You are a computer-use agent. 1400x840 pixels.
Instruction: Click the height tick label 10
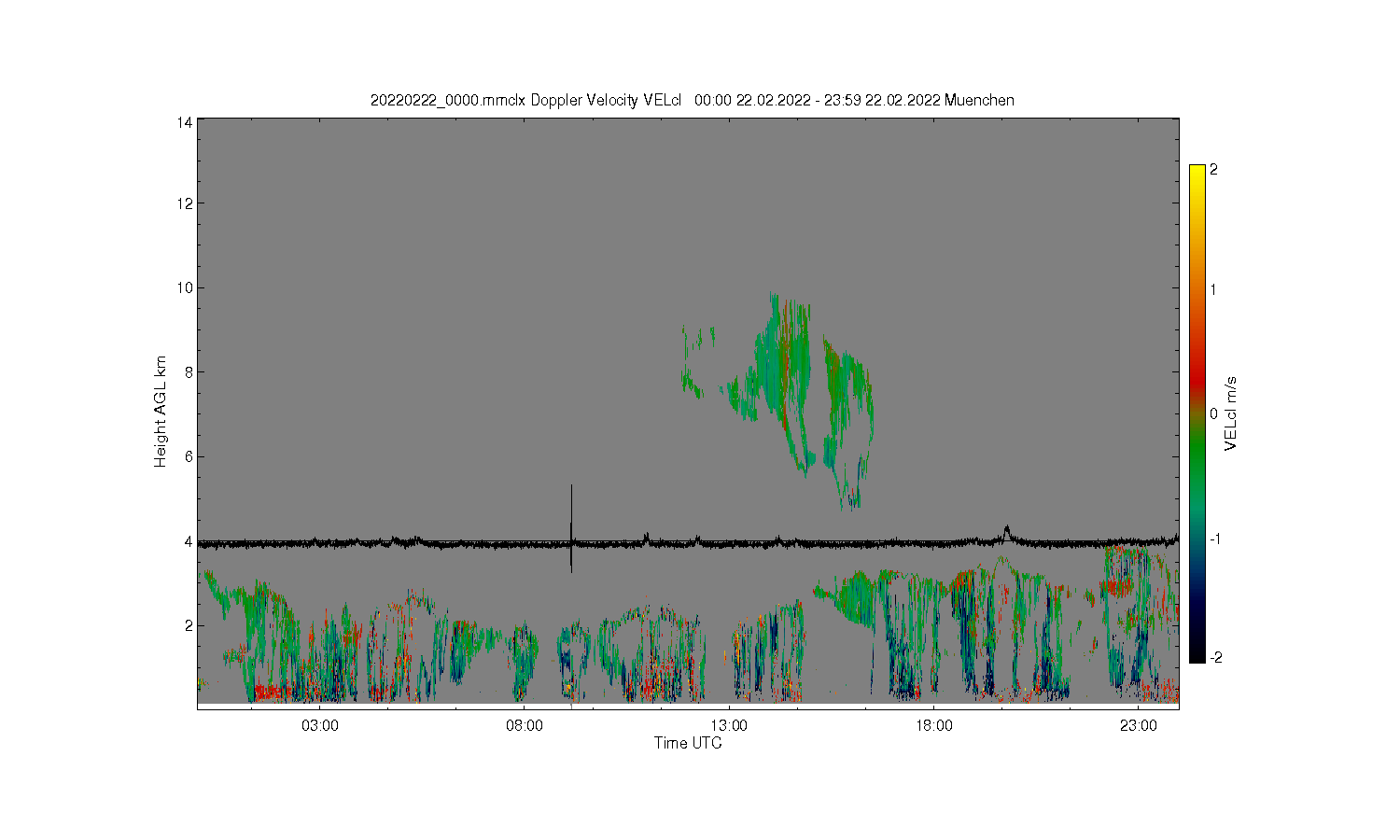tap(185, 287)
